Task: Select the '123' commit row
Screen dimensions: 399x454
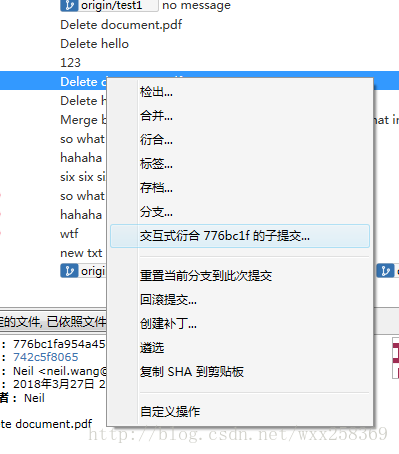Action: [70, 63]
